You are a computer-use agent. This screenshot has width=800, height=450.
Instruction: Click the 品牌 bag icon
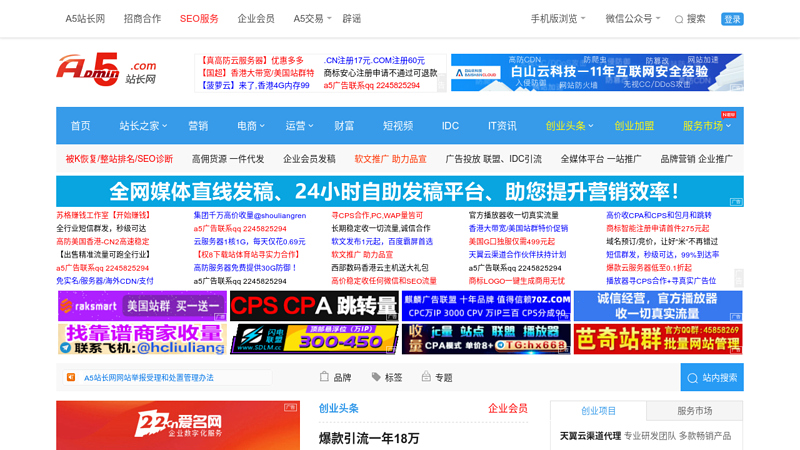coord(324,377)
